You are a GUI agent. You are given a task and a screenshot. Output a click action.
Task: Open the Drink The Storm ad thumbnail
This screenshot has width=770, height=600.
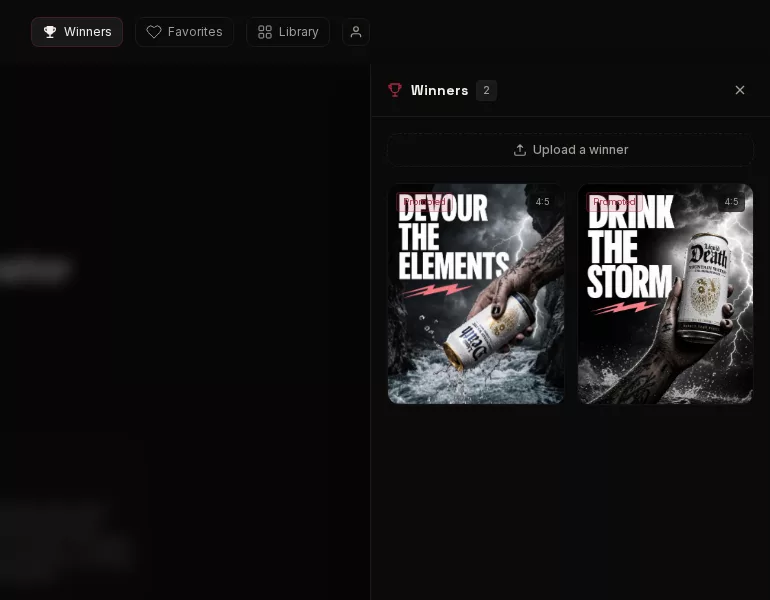click(x=665, y=294)
